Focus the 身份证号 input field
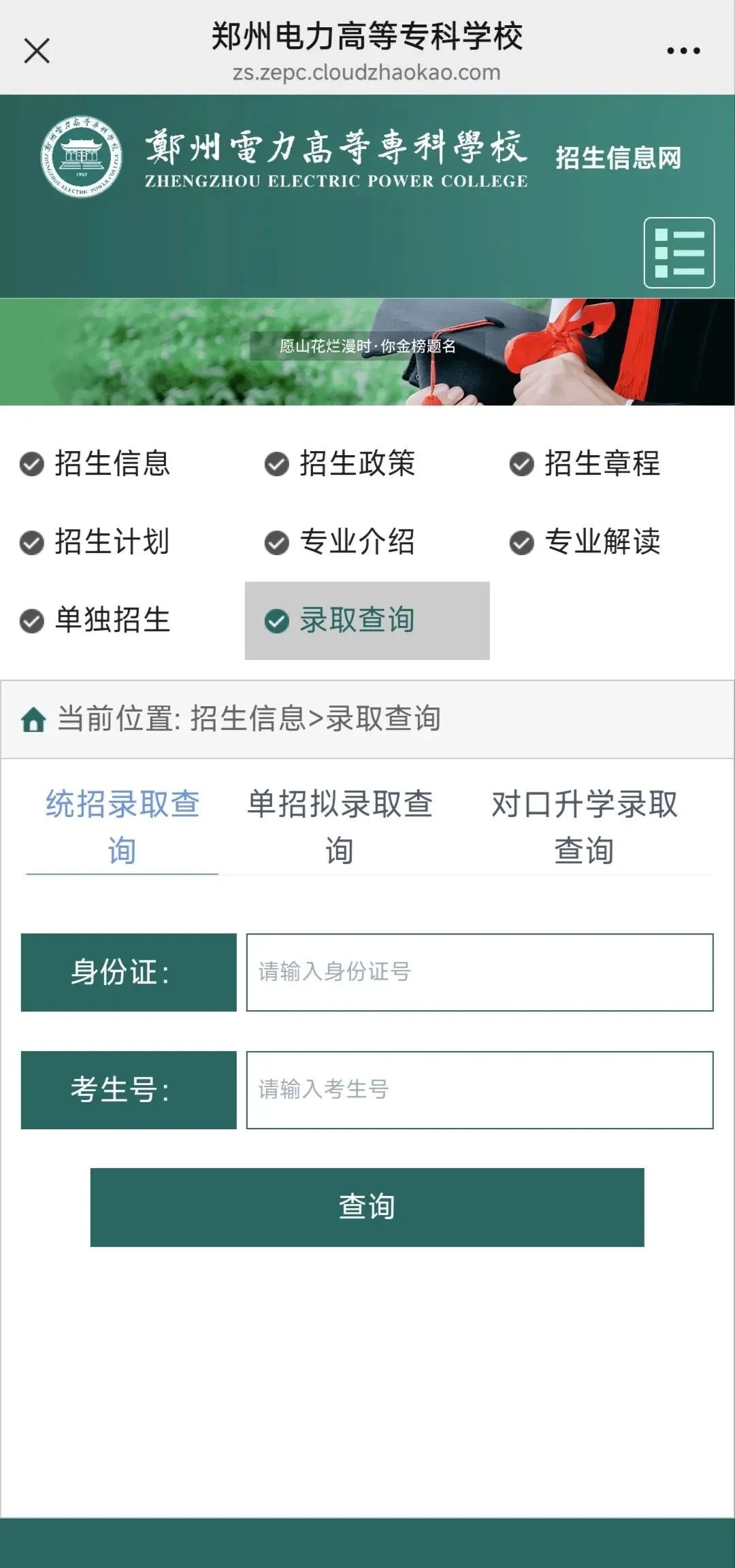The image size is (735, 1568). [x=480, y=973]
